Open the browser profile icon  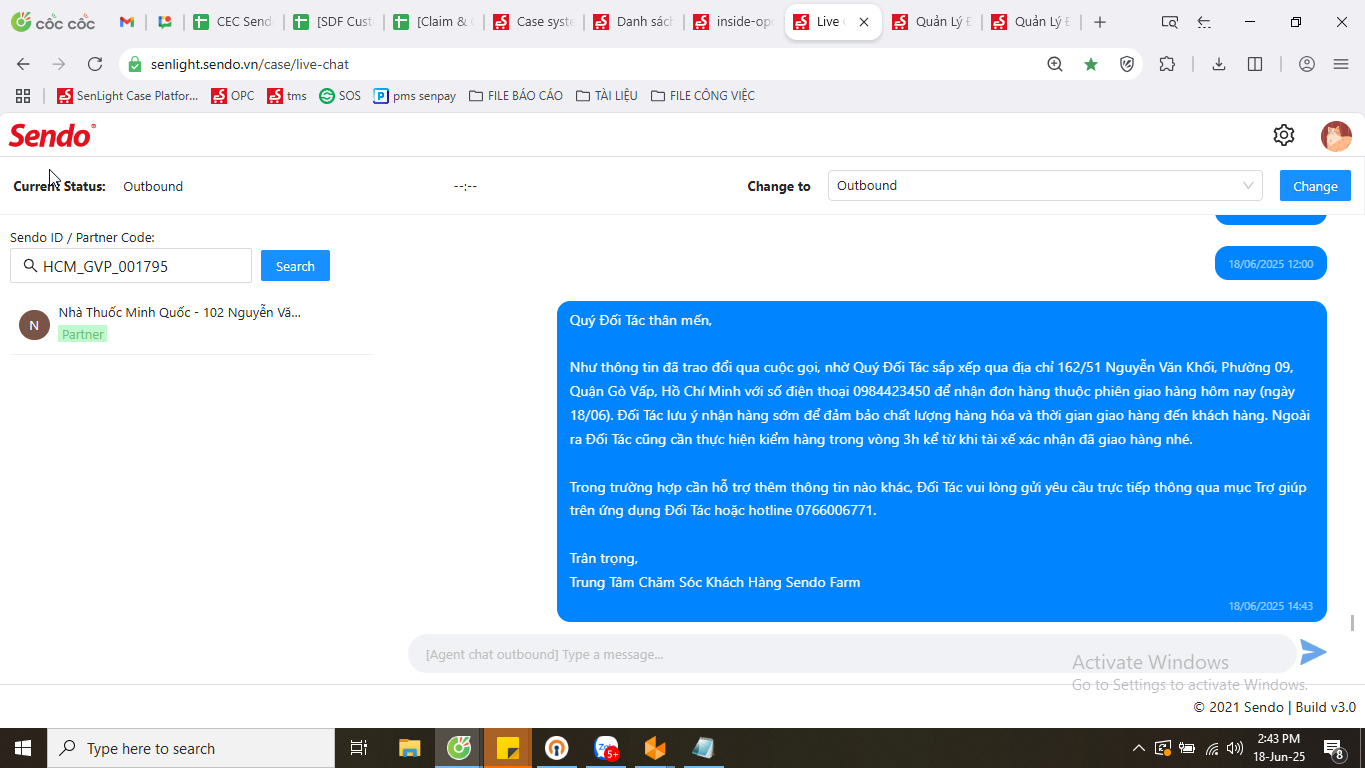click(1306, 64)
